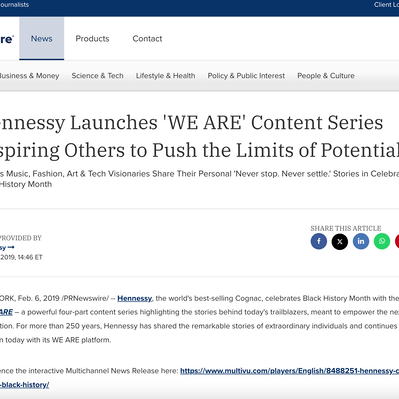
Task: Open the multivu.com news release link
Action: click(x=289, y=371)
